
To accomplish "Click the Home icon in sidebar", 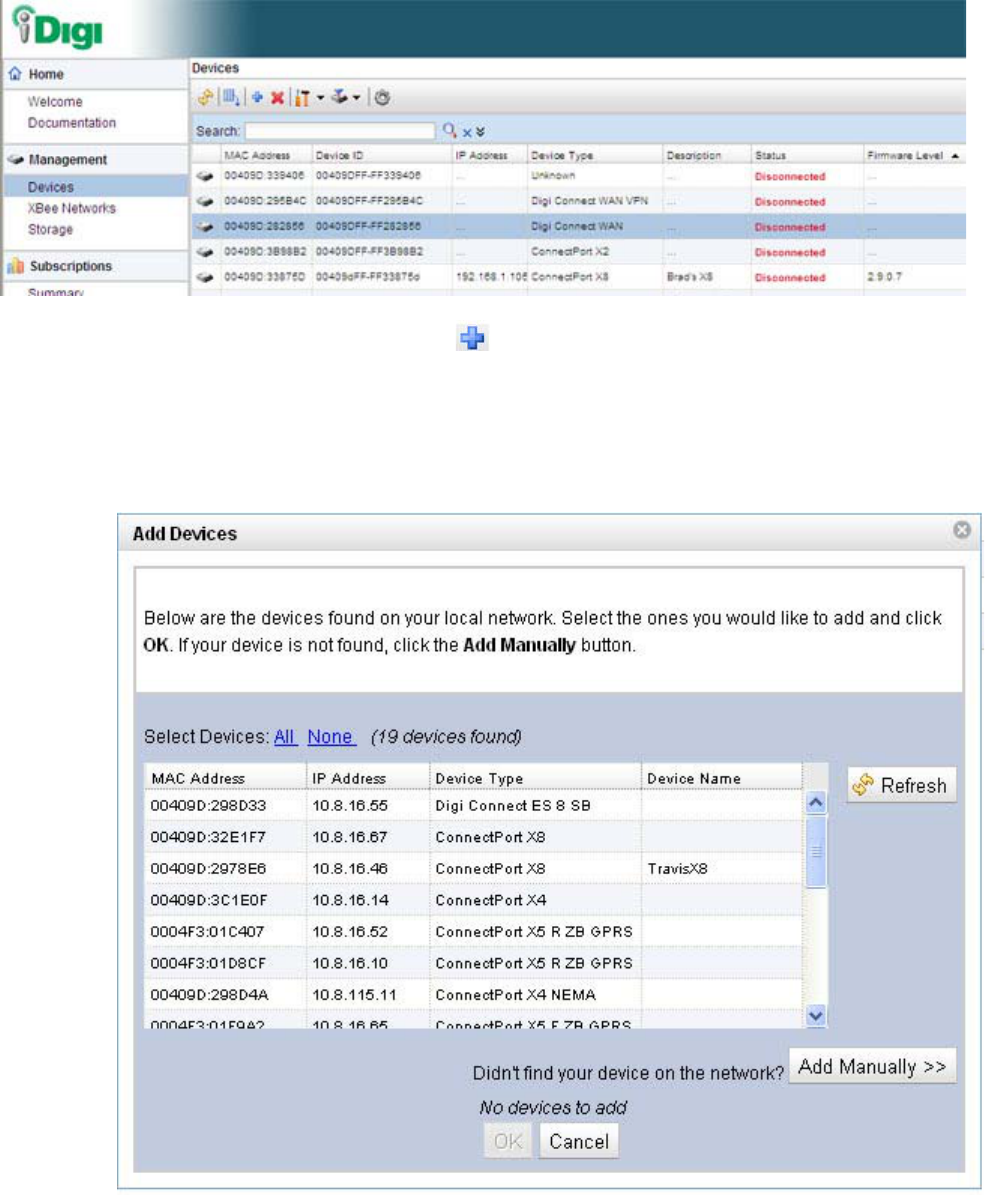I will tap(14, 74).
